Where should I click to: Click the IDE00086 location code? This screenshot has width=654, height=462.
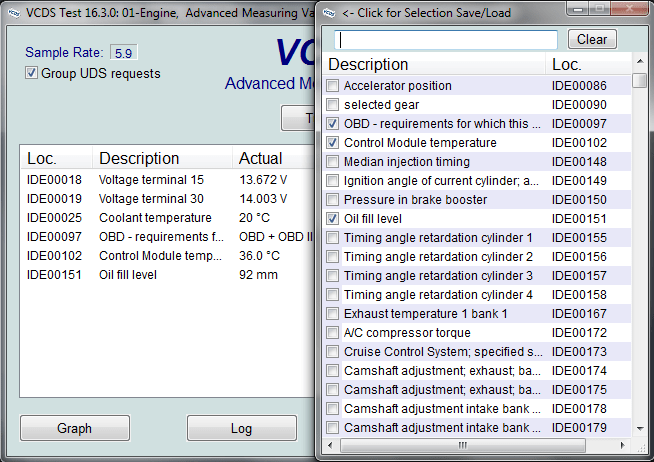tap(579, 85)
